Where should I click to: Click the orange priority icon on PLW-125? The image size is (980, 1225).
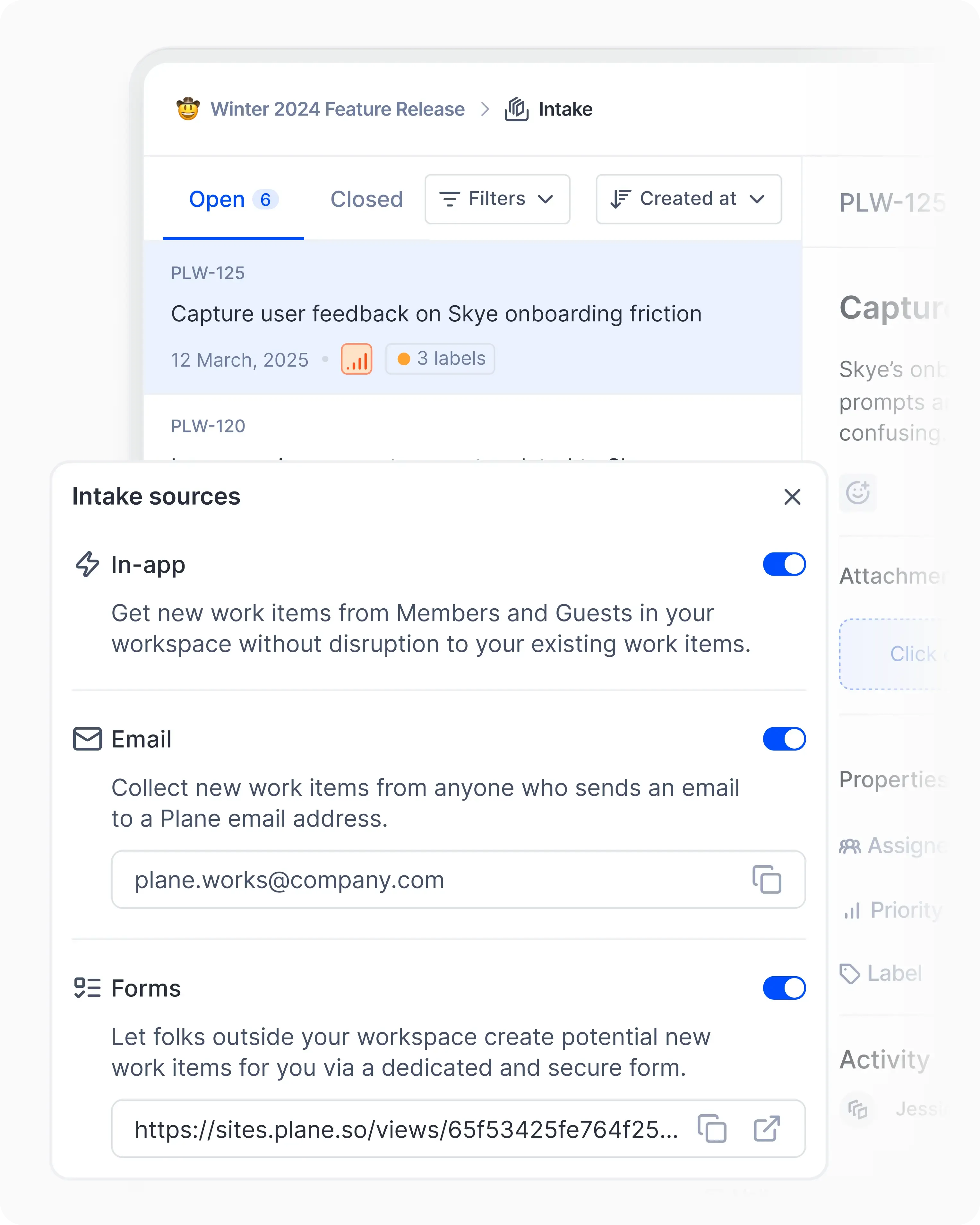pyautogui.click(x=356, y=359)
